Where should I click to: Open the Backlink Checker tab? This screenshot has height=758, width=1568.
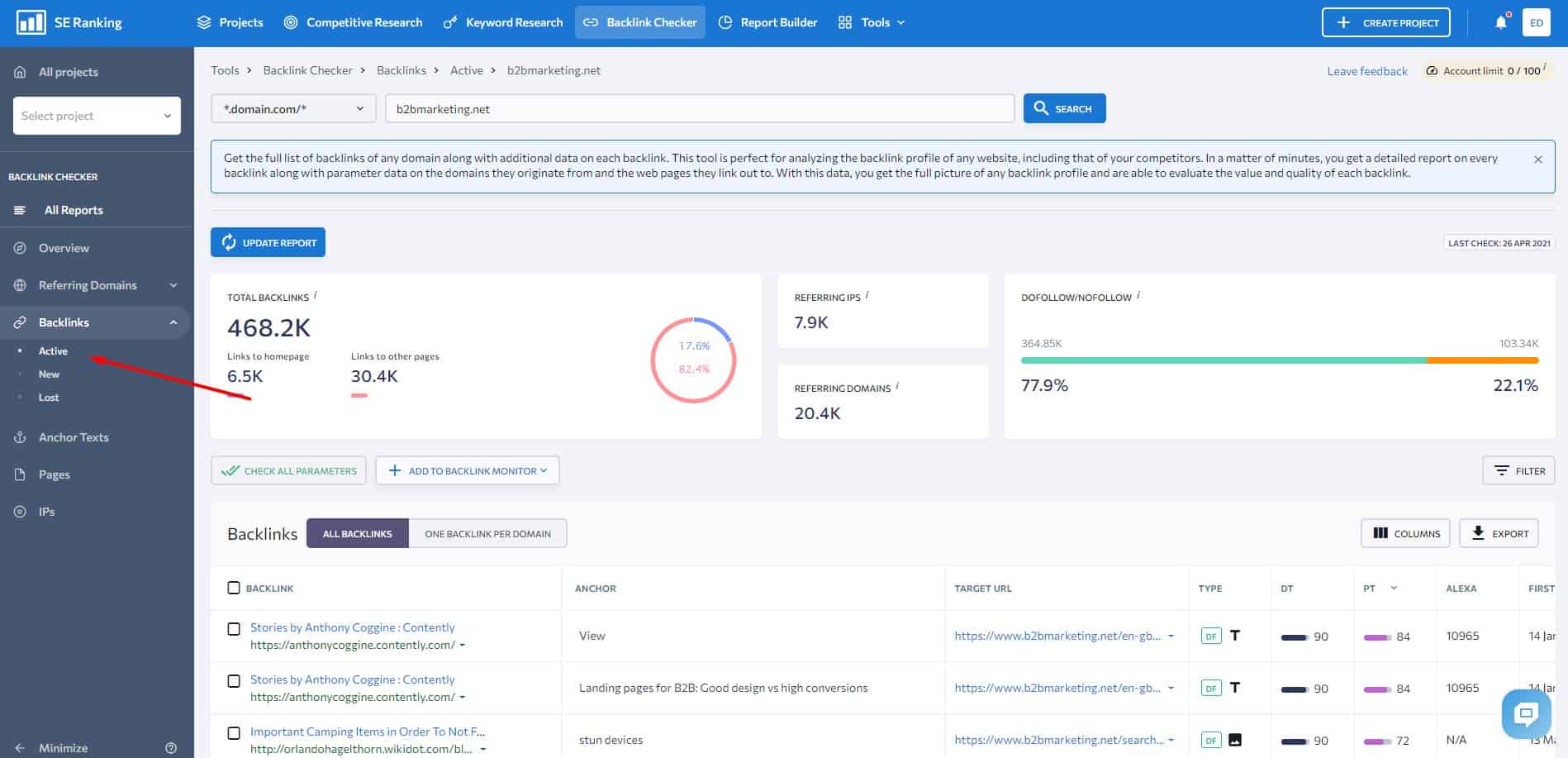point(640,22)
